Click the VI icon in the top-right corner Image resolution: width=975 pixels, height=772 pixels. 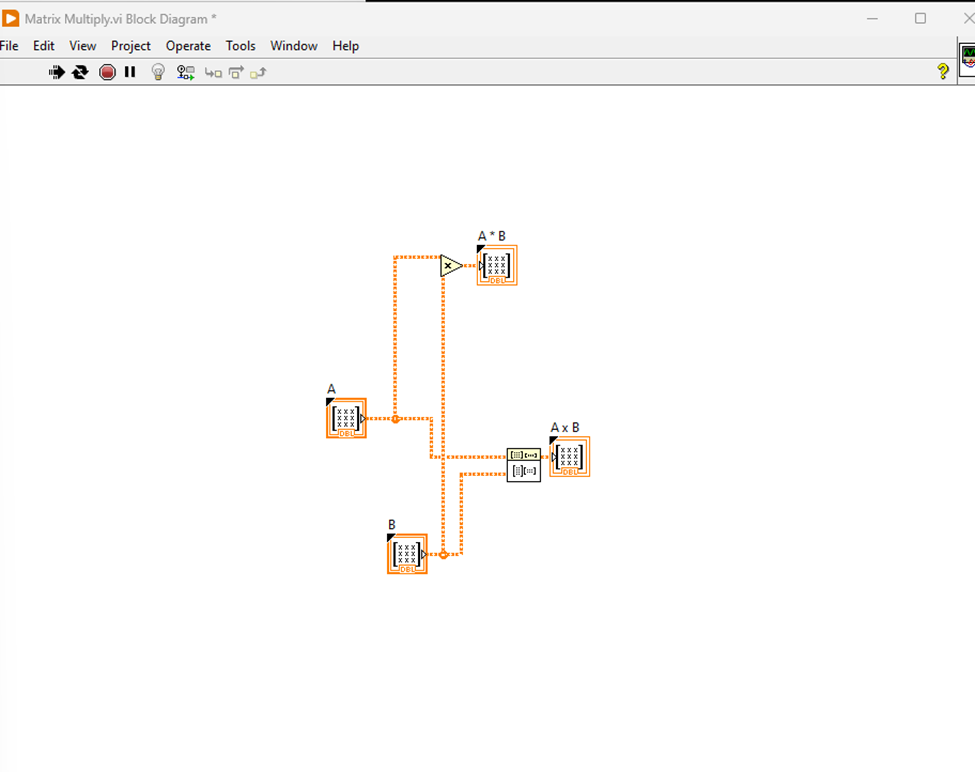click(x=966, y=62)
